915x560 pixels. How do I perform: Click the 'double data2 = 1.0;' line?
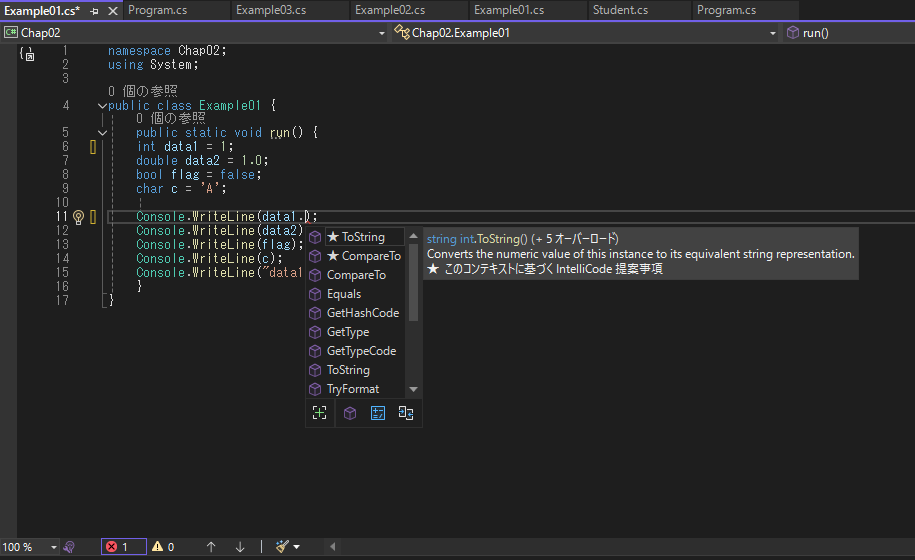[202, 161]
